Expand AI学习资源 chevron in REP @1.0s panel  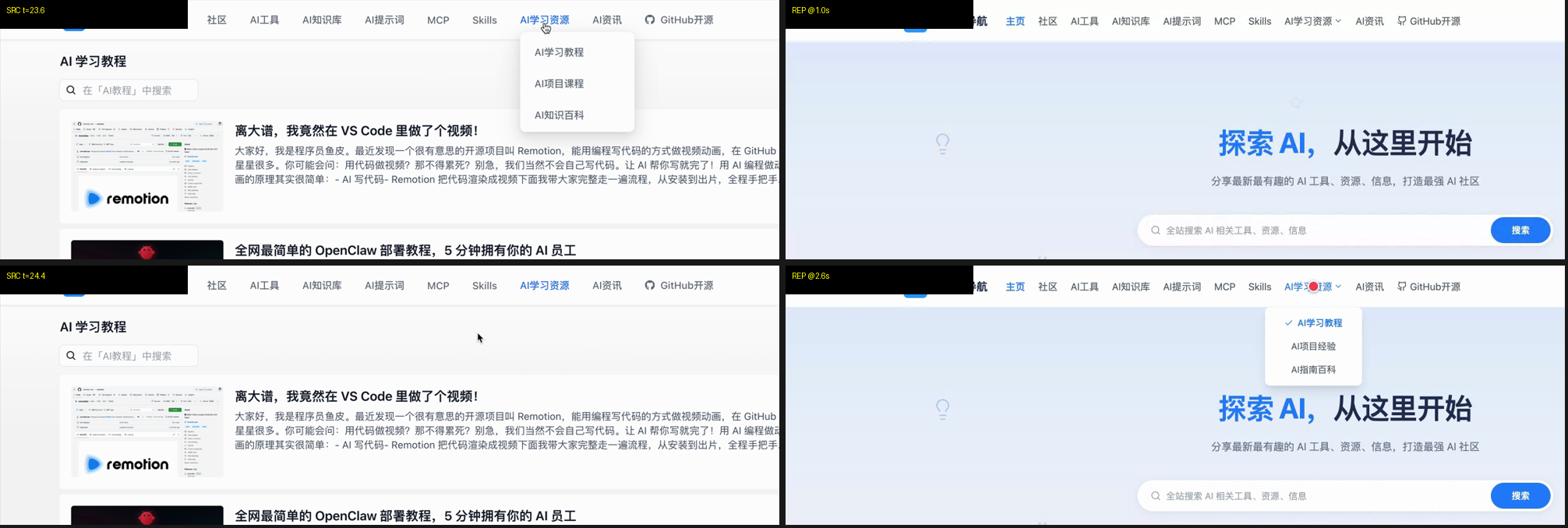click(1338, 22)
